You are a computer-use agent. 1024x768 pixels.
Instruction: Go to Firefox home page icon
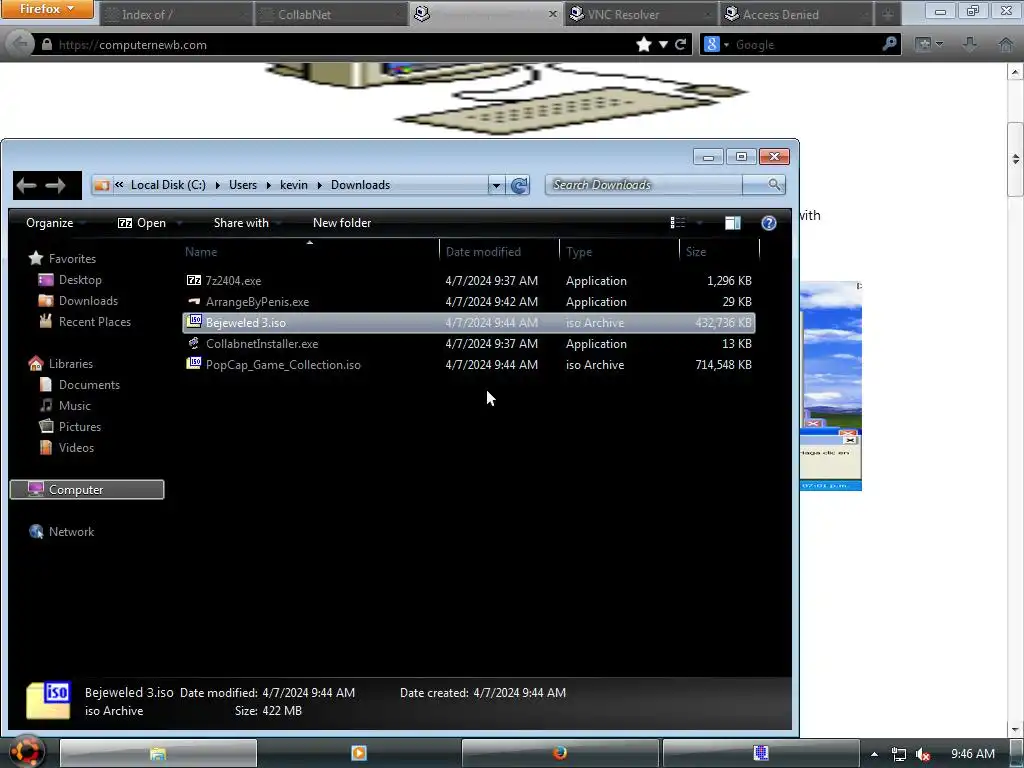(1006, 44)
